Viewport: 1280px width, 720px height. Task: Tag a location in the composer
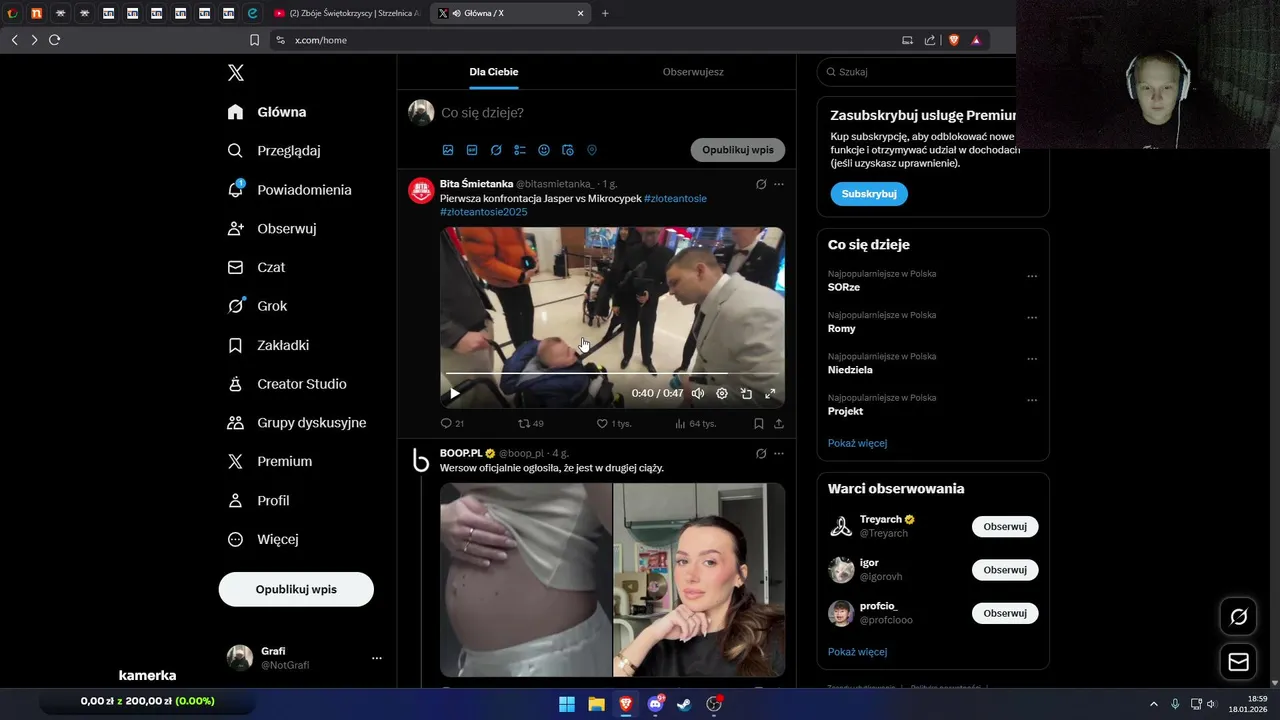tap(592, 150)
